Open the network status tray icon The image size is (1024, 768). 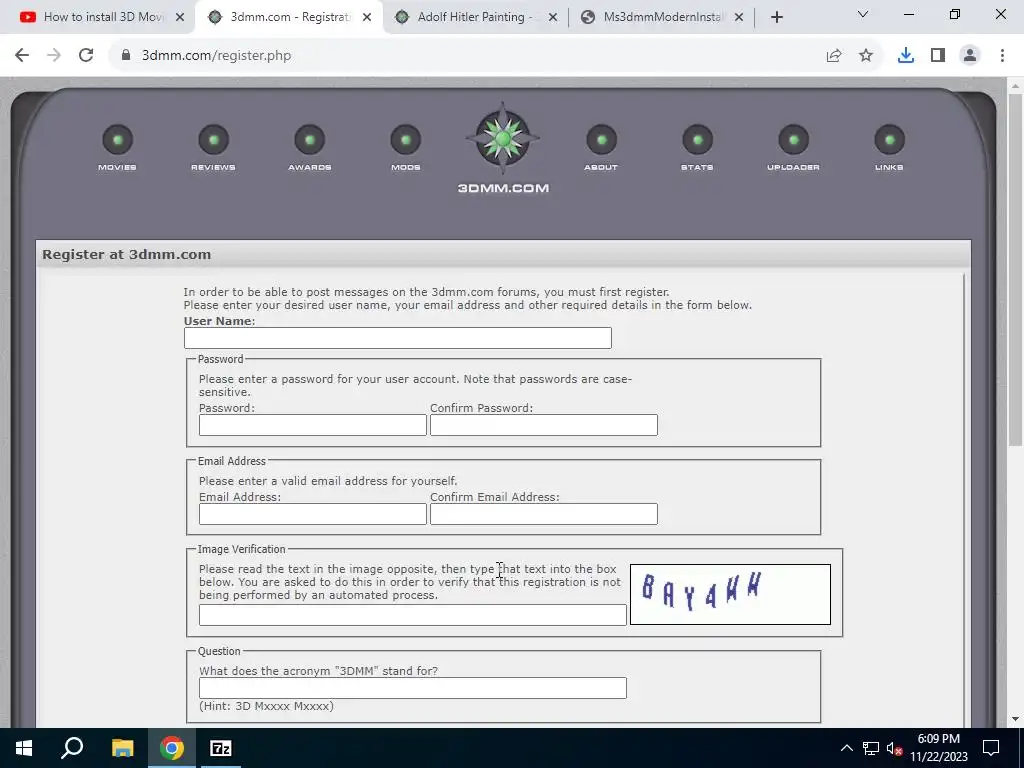(871, 748)
